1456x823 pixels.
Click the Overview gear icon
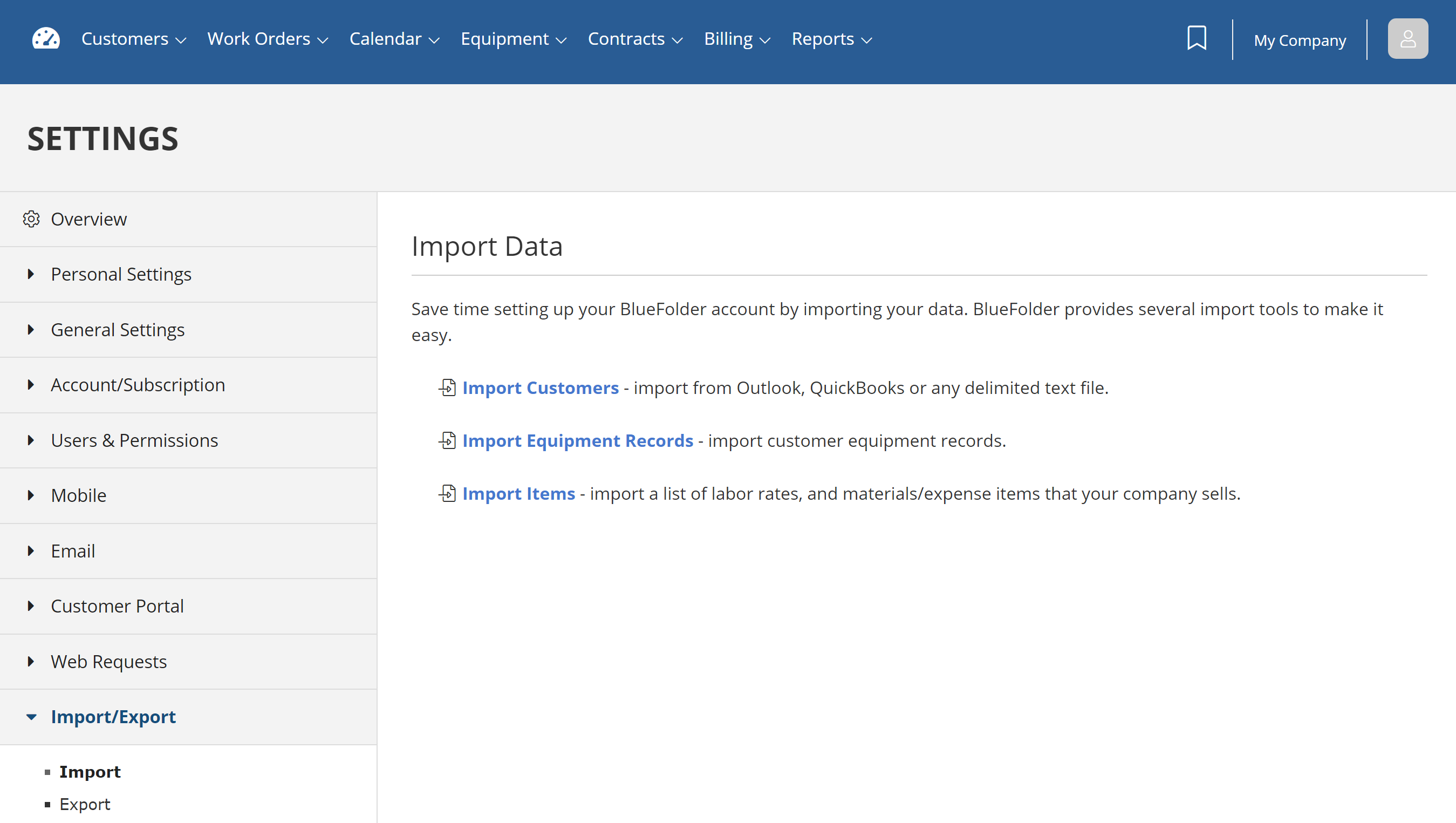31,219
